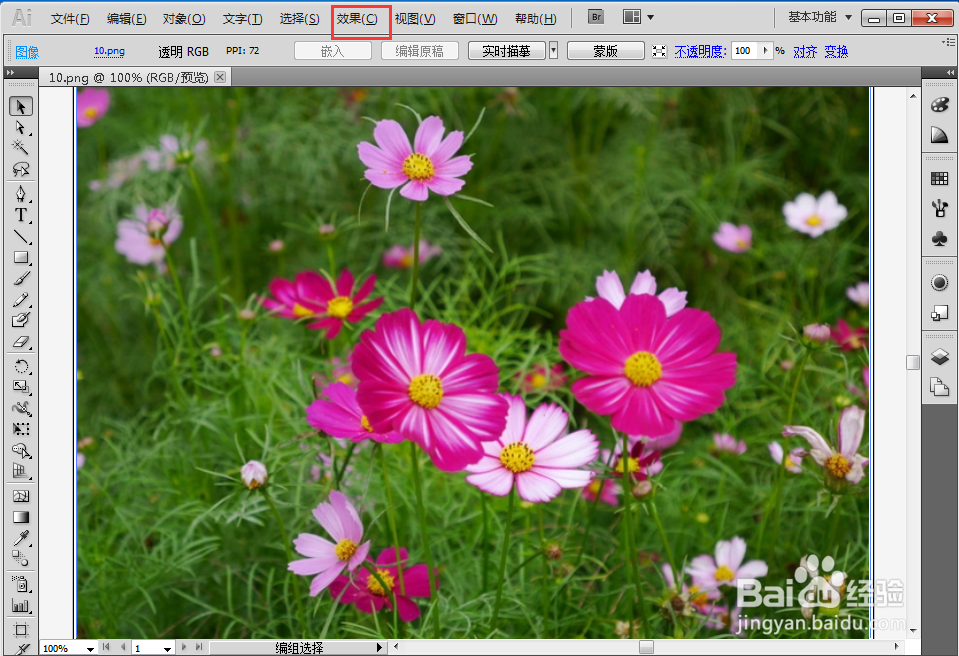Image resolution: width=959 pixels, height=656 pixels.
Task: Select the Pencil tool
Action: pyautogui.click(x=21, y=300)
